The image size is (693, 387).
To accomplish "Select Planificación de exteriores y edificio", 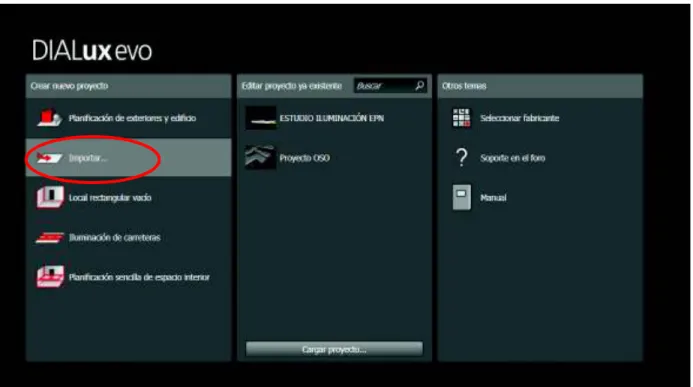I will click(132, 118).
